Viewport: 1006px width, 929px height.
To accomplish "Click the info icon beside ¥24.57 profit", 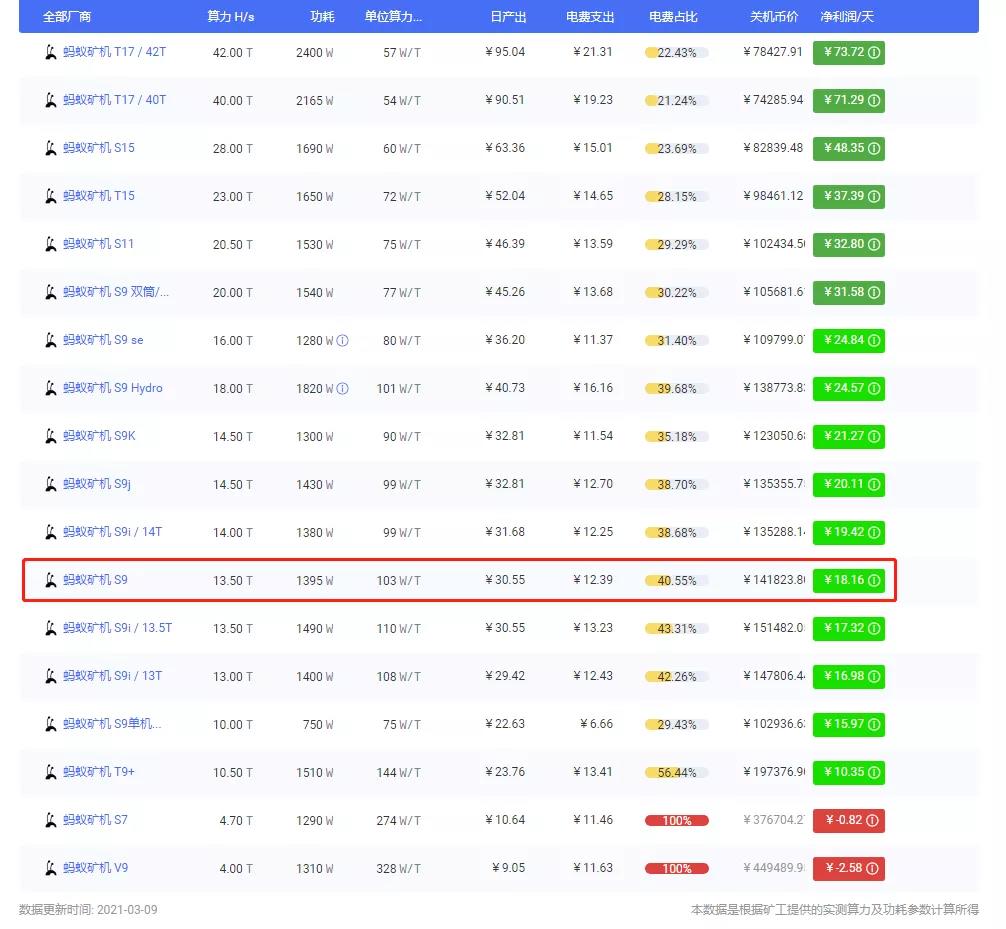I will coord(874,388).
